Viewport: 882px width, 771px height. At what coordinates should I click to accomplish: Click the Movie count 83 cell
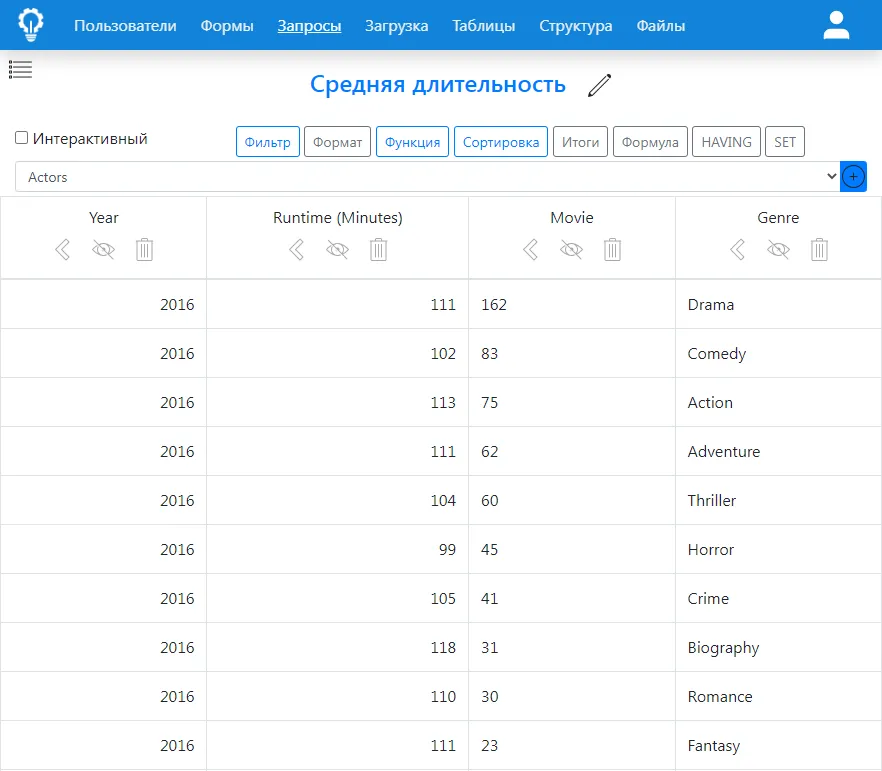(572, 353)
